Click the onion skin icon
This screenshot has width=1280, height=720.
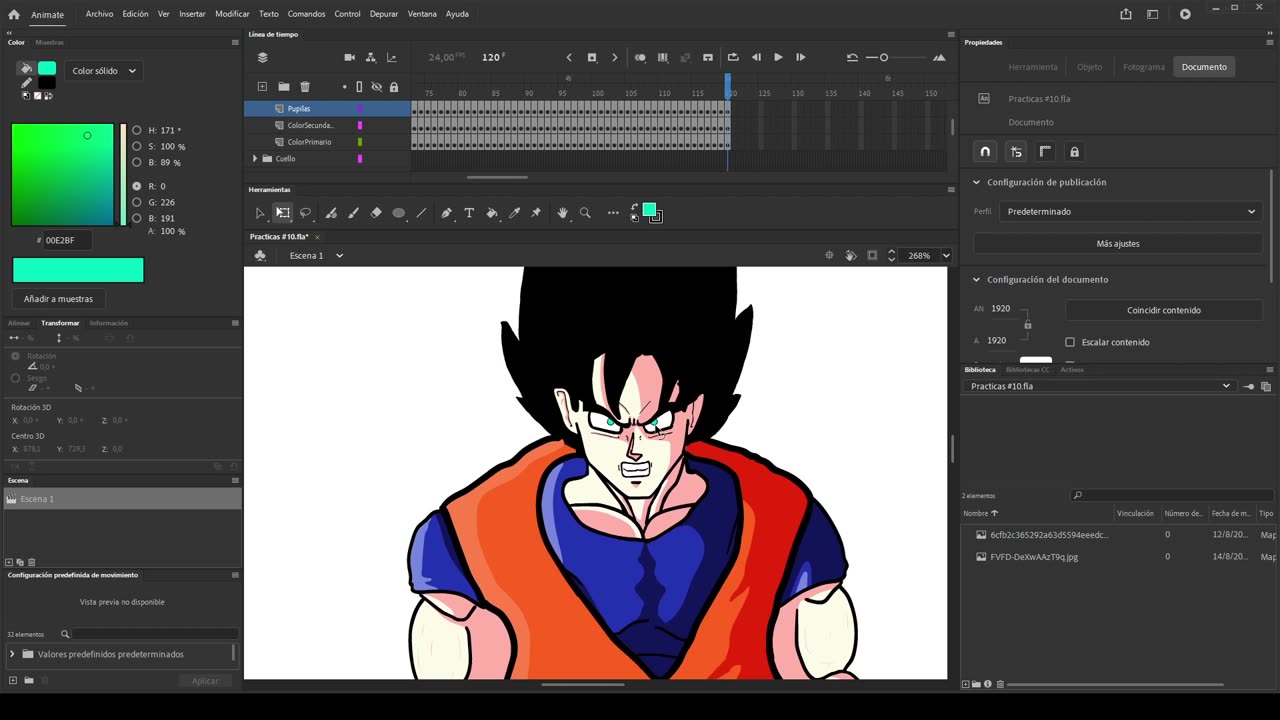pyautogui.click(x=640, y=58)
